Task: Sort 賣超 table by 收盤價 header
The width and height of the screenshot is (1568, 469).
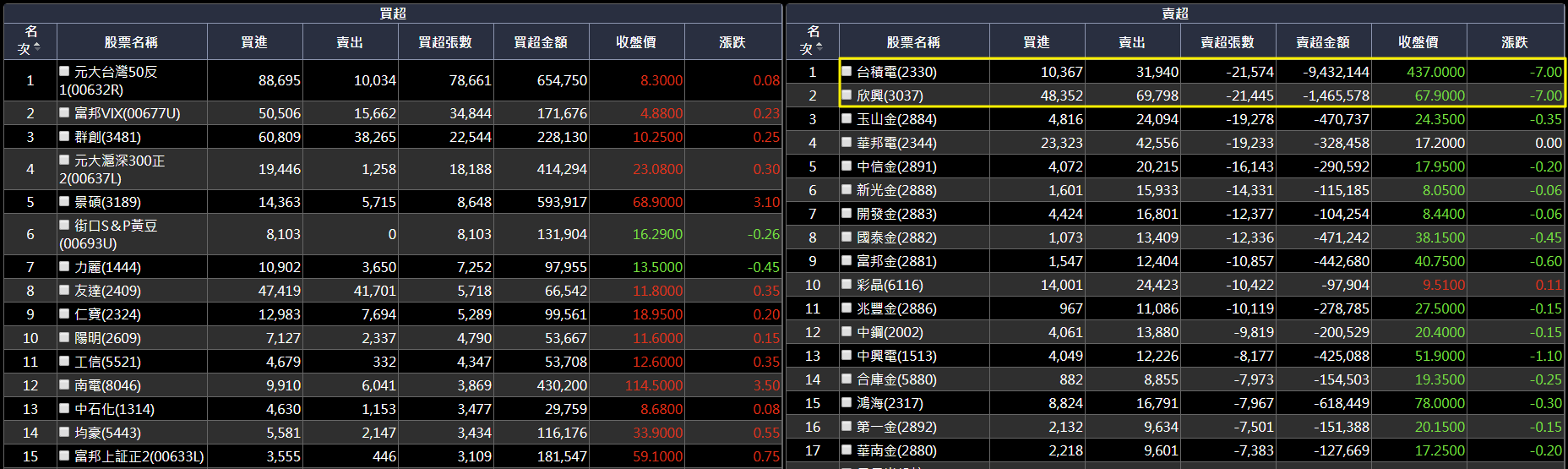Action: [x=1418, y=41]
